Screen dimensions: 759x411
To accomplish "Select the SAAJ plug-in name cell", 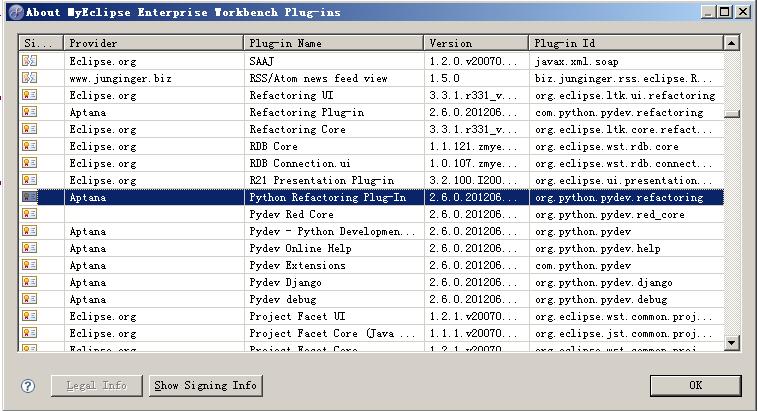I will pyautogui.click(x=334, y=61).
